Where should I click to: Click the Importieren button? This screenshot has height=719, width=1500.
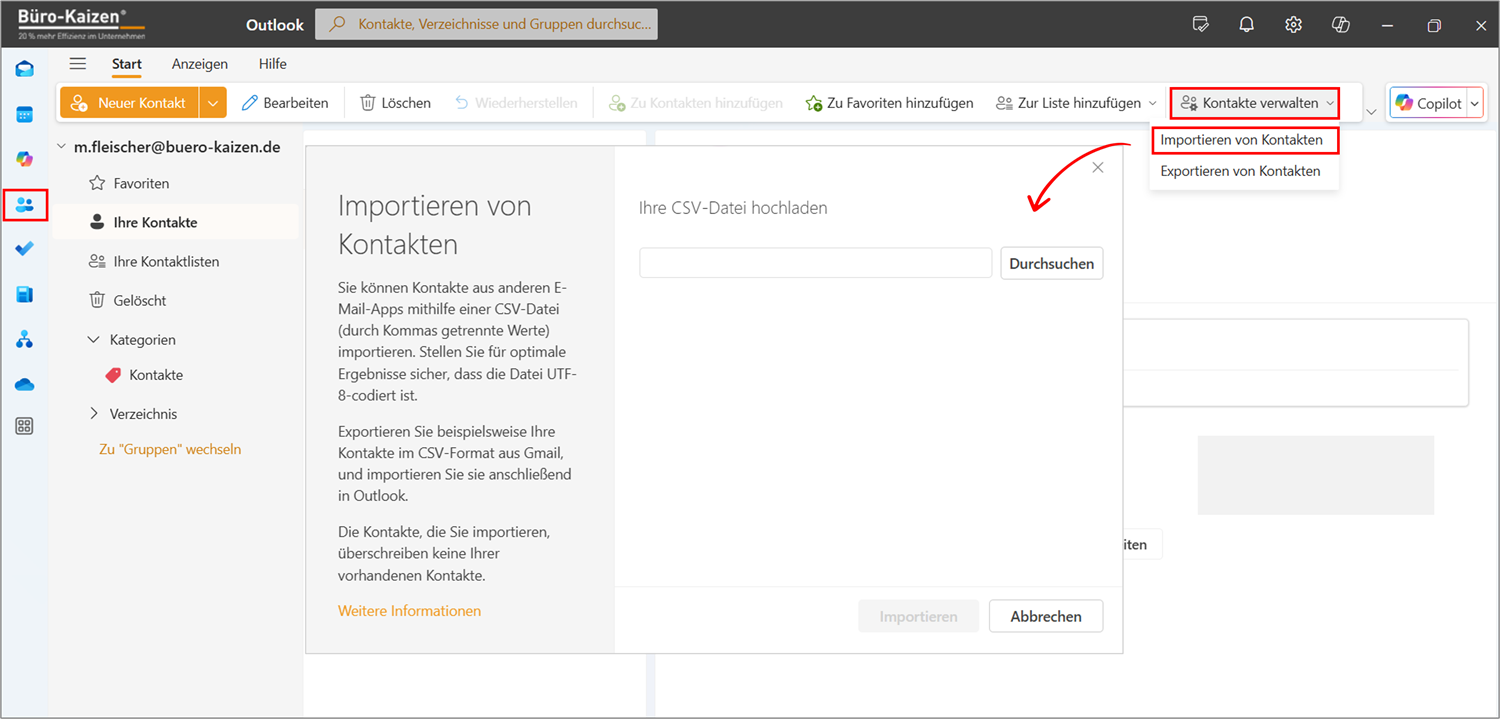(x=918, y=616)
